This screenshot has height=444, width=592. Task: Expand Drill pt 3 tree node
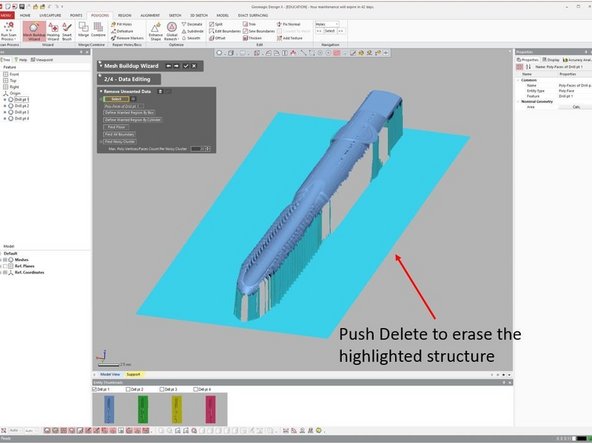click(5, 112)
